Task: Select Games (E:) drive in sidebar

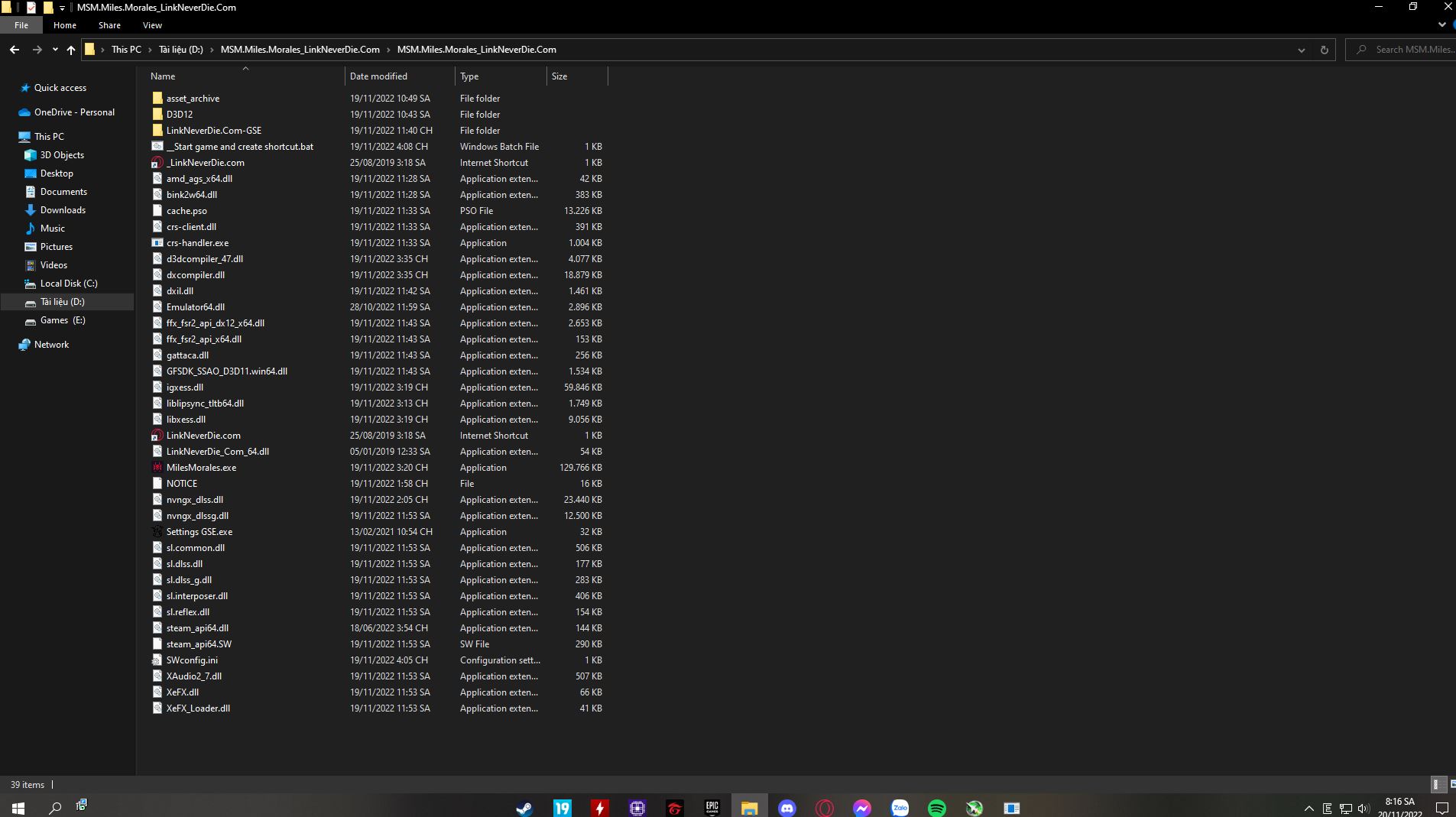Action: click(63, 320)
